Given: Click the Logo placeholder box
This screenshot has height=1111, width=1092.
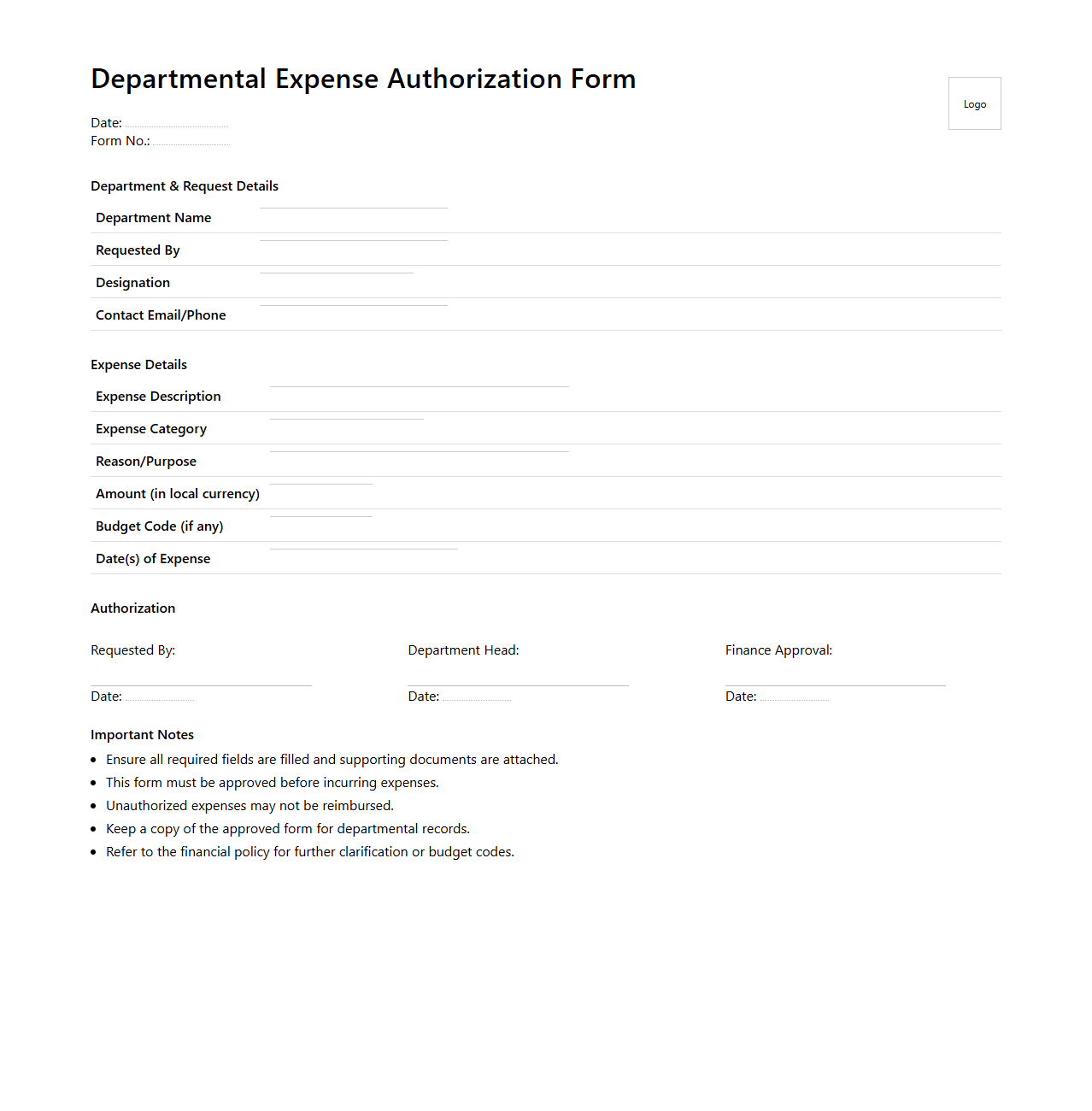Looking at the screenshot, I should click(974, 103).
